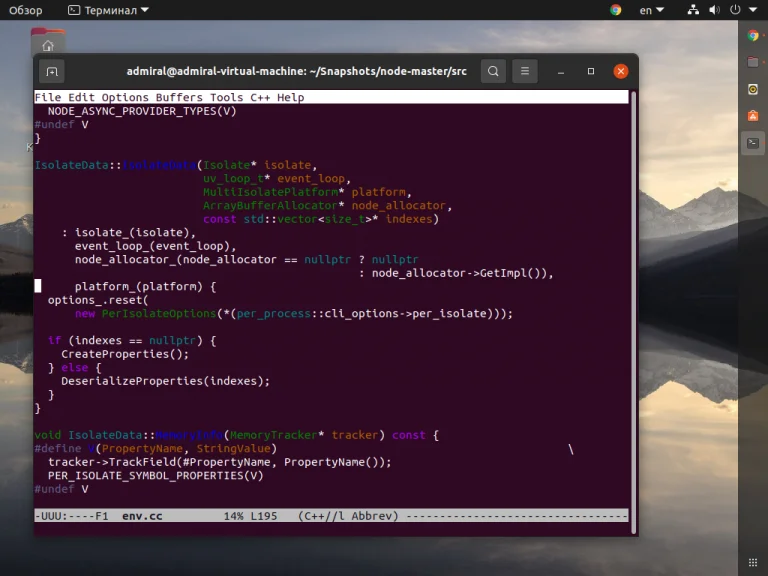This screenshot has height=576, width=768.
Task: Expand the 'en' keyboard layout dropdown
Action: point(652,10)
